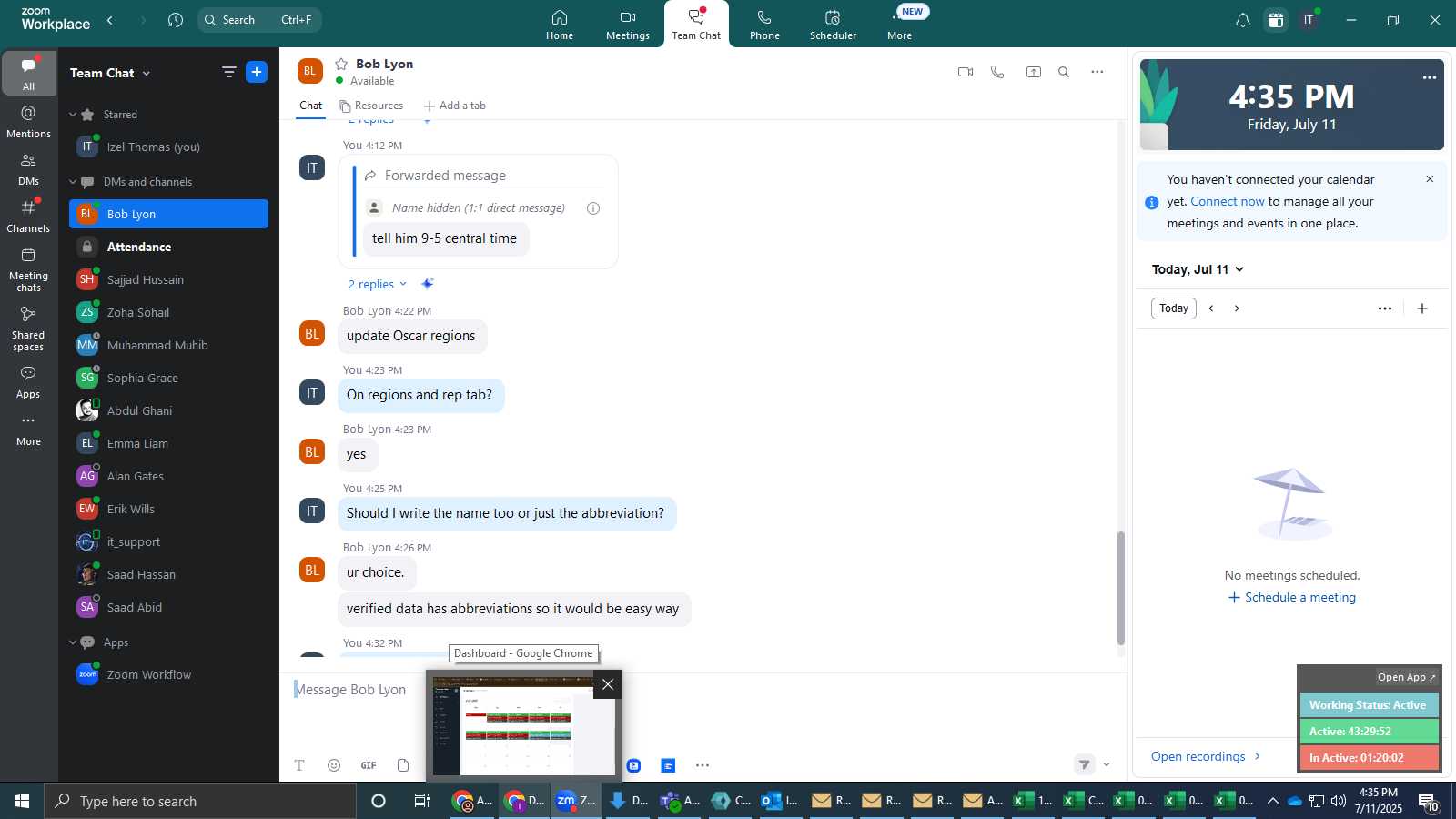
Task: Open DMs in the left sidebar
Action: tap(28, 169)
